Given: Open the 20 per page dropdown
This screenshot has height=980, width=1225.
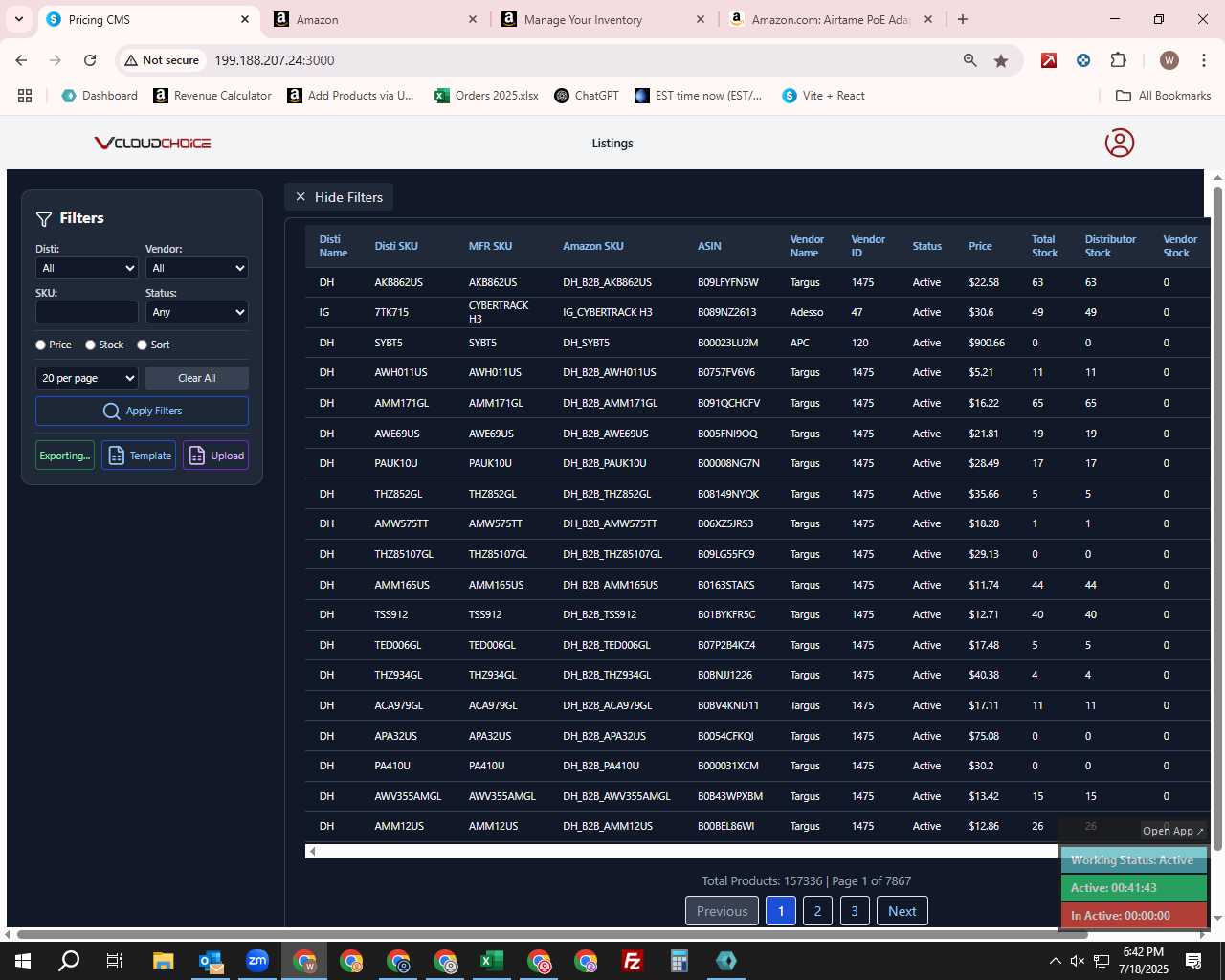Looking at the screenshot, I should coord(87,378).
